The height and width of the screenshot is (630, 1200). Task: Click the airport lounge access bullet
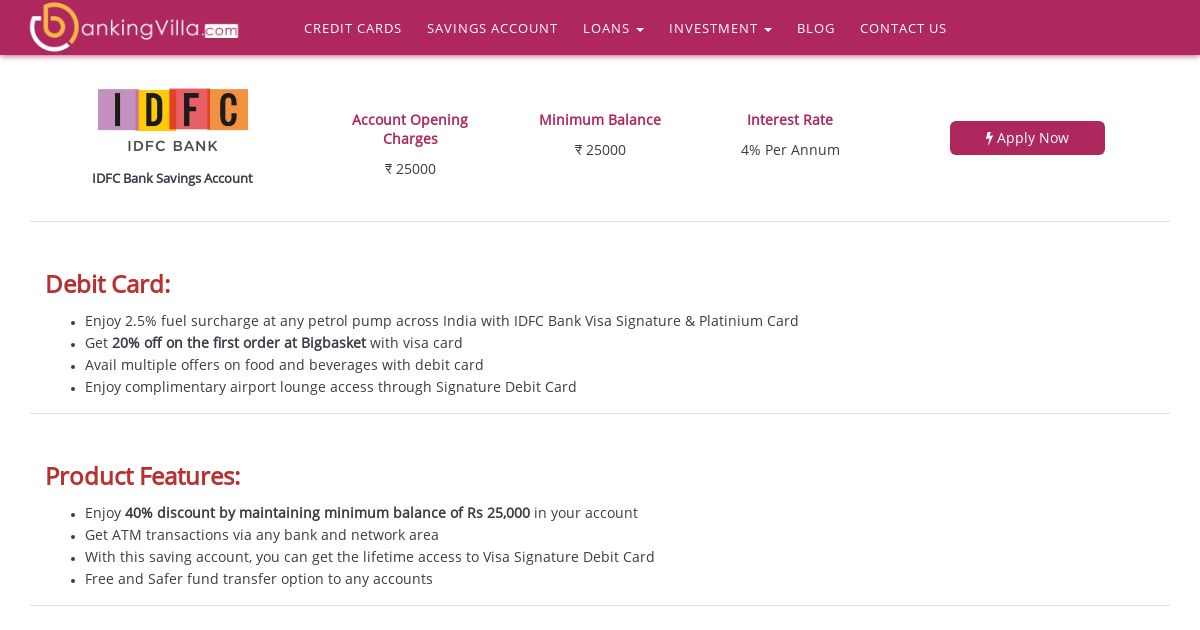point(331,387)
